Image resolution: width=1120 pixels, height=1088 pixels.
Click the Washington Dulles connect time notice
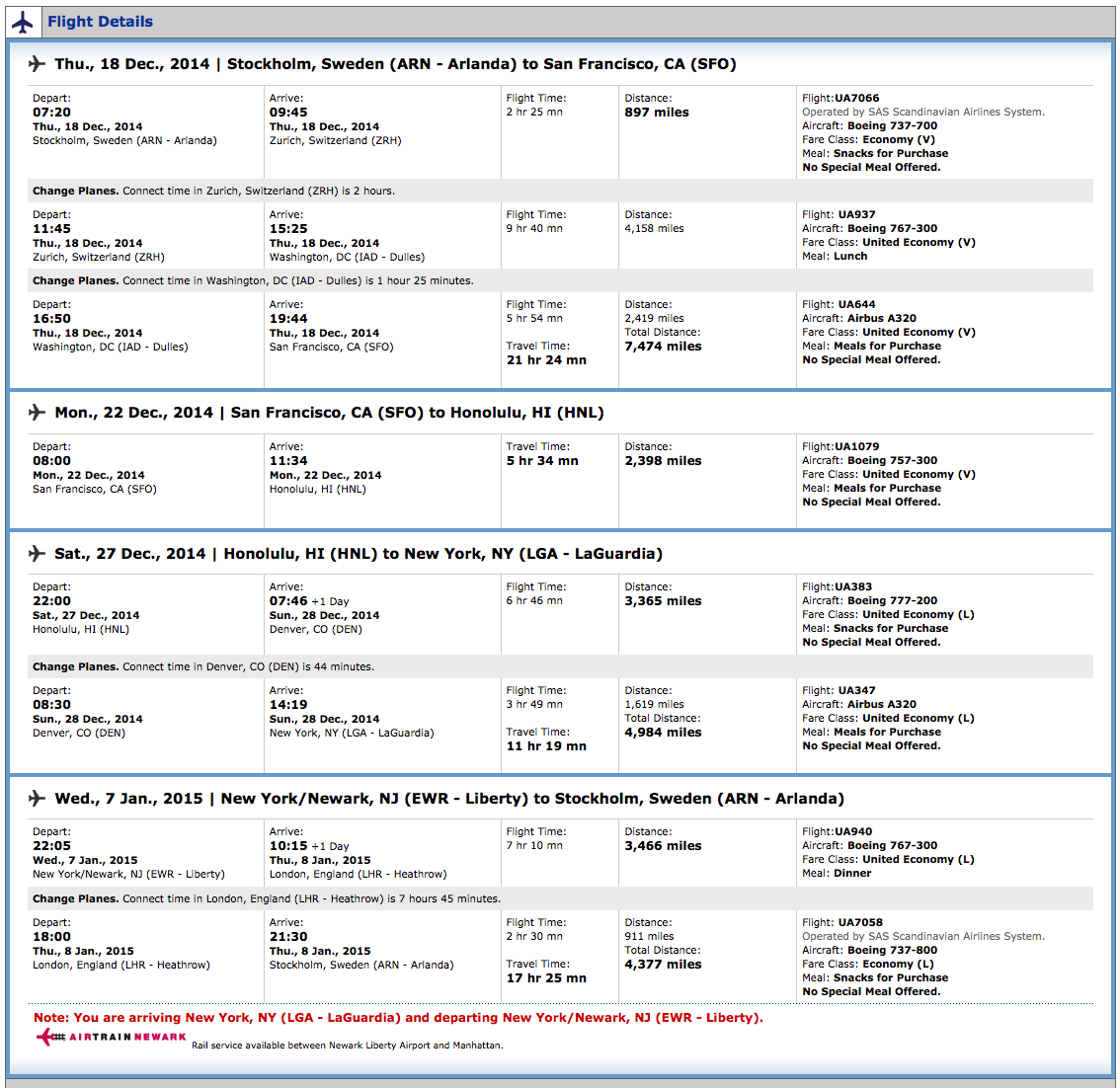(253, 280)
